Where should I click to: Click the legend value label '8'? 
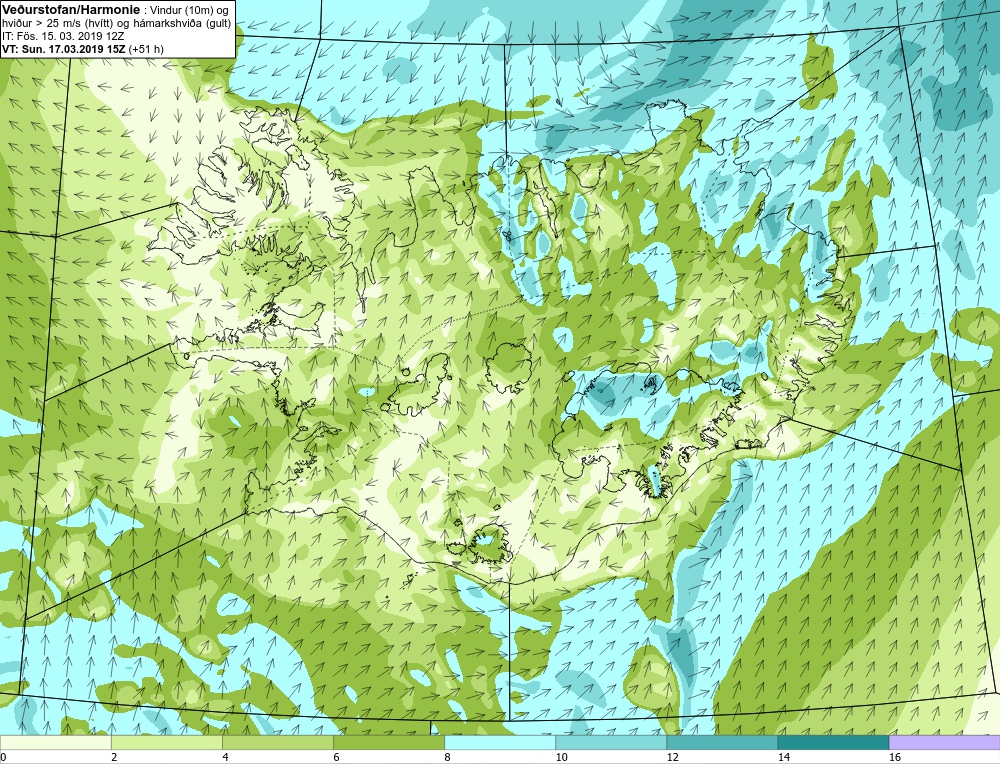coord(448,757)
